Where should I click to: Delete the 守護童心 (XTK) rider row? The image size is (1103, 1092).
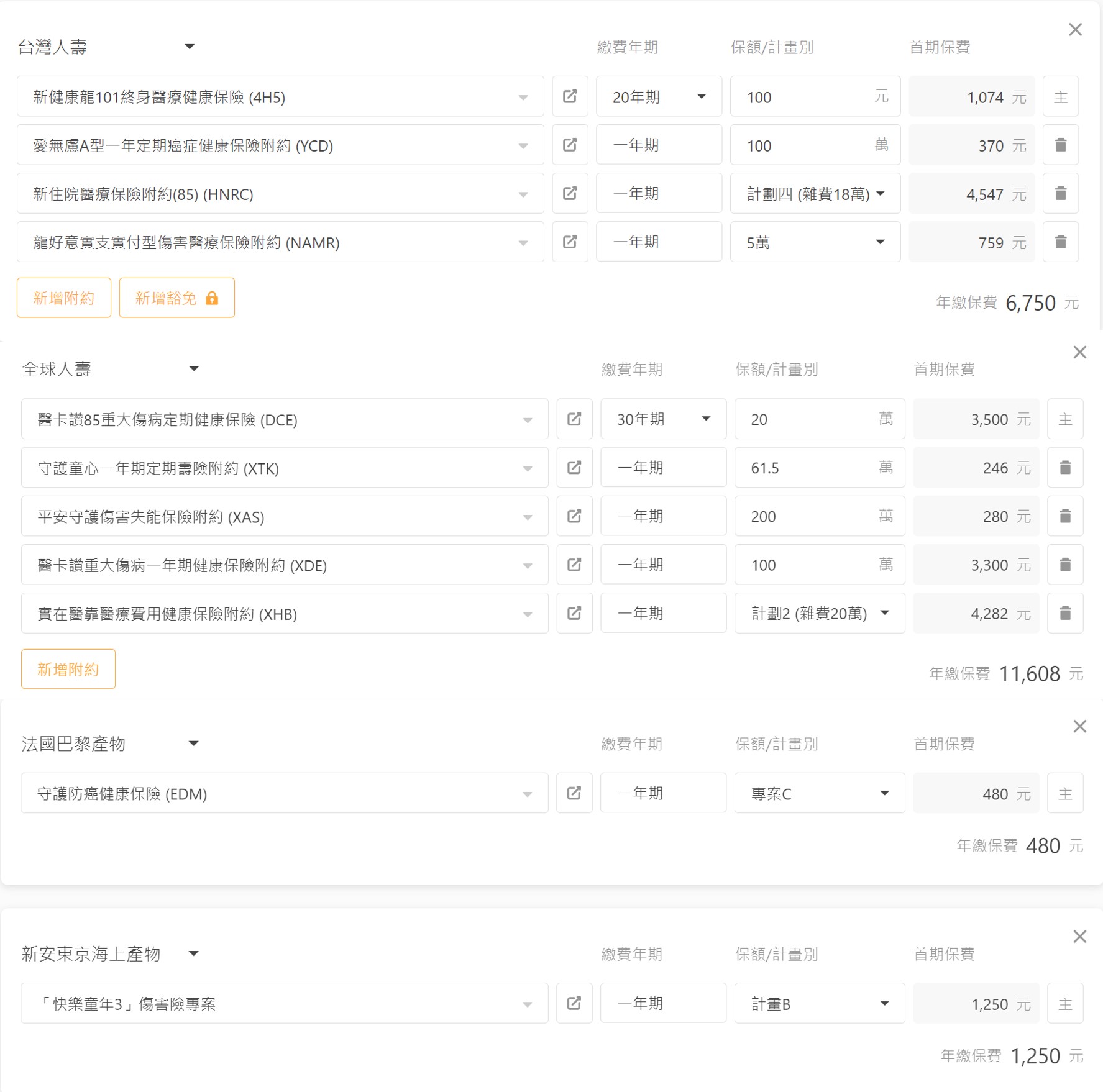point(1065,467)
